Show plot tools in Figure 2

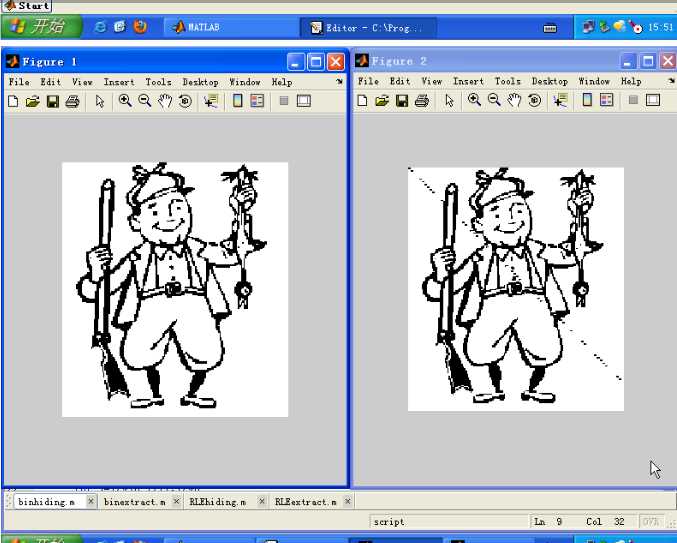[x=653, y=100]
